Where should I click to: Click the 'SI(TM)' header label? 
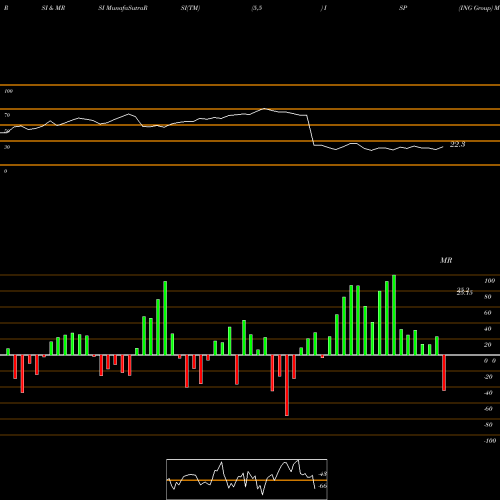pyautogui.click(x=190, y=8)
